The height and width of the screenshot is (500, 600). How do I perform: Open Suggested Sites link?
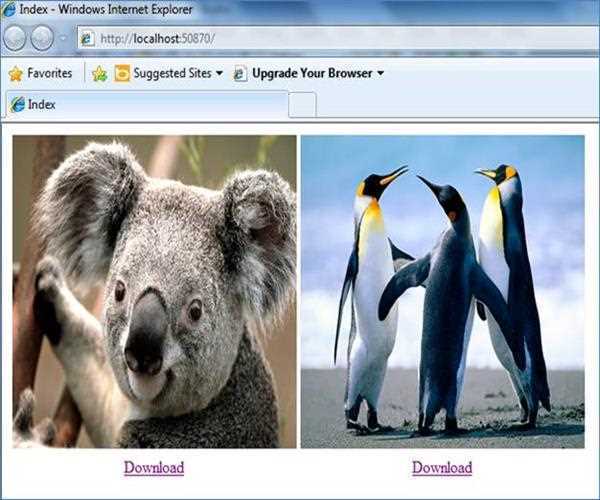click(172, 73)
